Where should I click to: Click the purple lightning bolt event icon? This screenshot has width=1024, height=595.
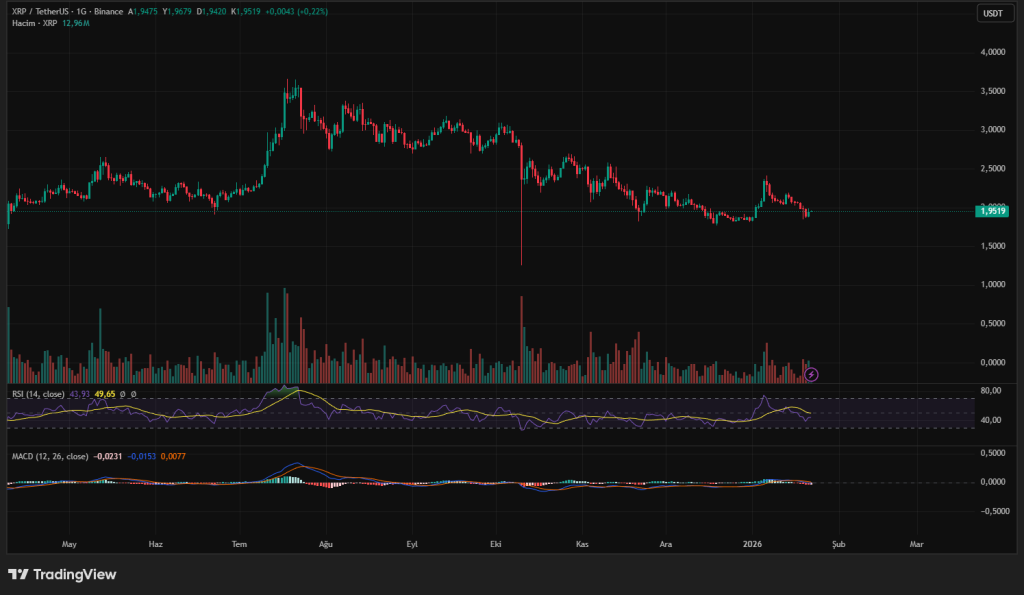[x=812, y=374]
